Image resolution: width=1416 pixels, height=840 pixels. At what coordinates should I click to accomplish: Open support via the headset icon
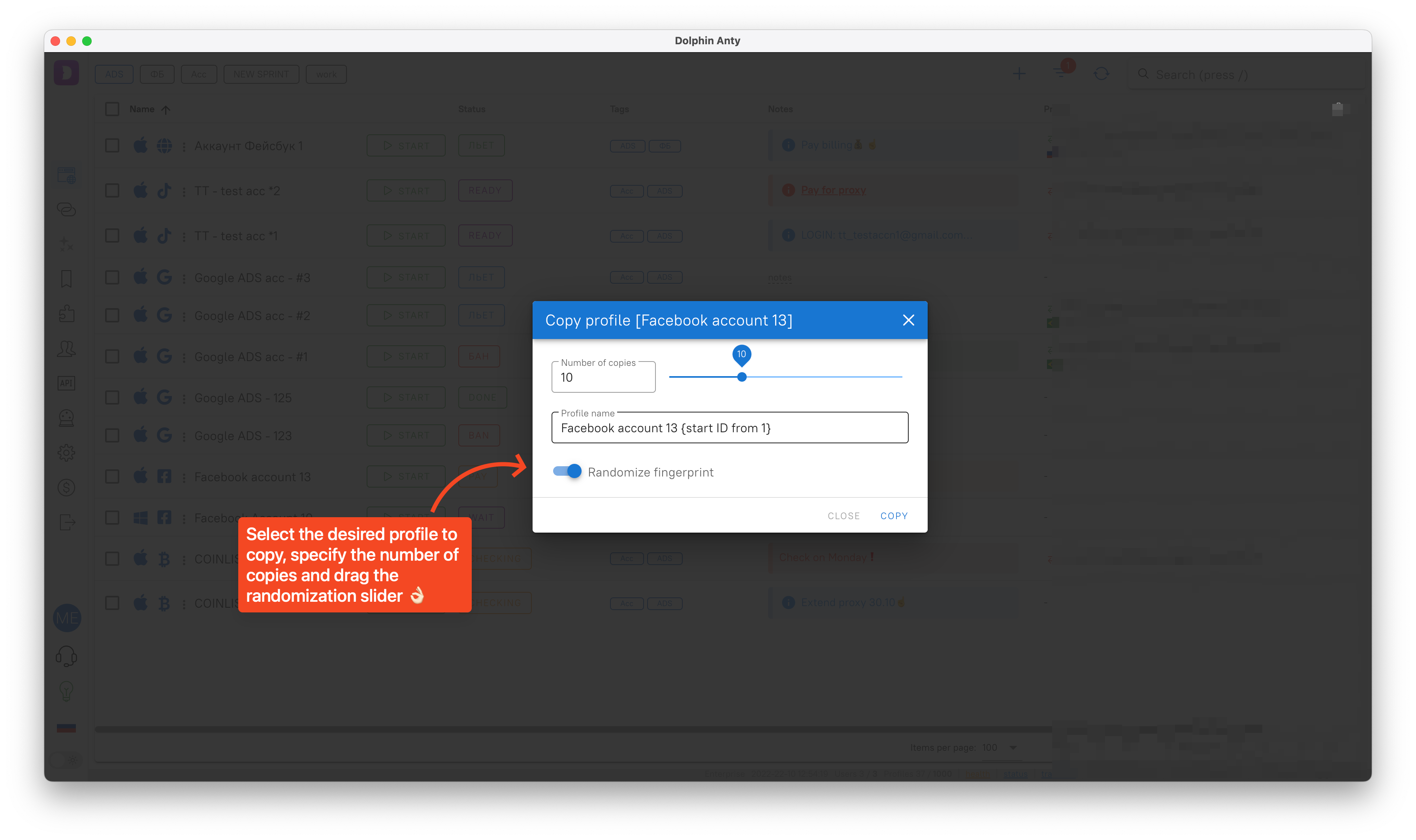66,657
